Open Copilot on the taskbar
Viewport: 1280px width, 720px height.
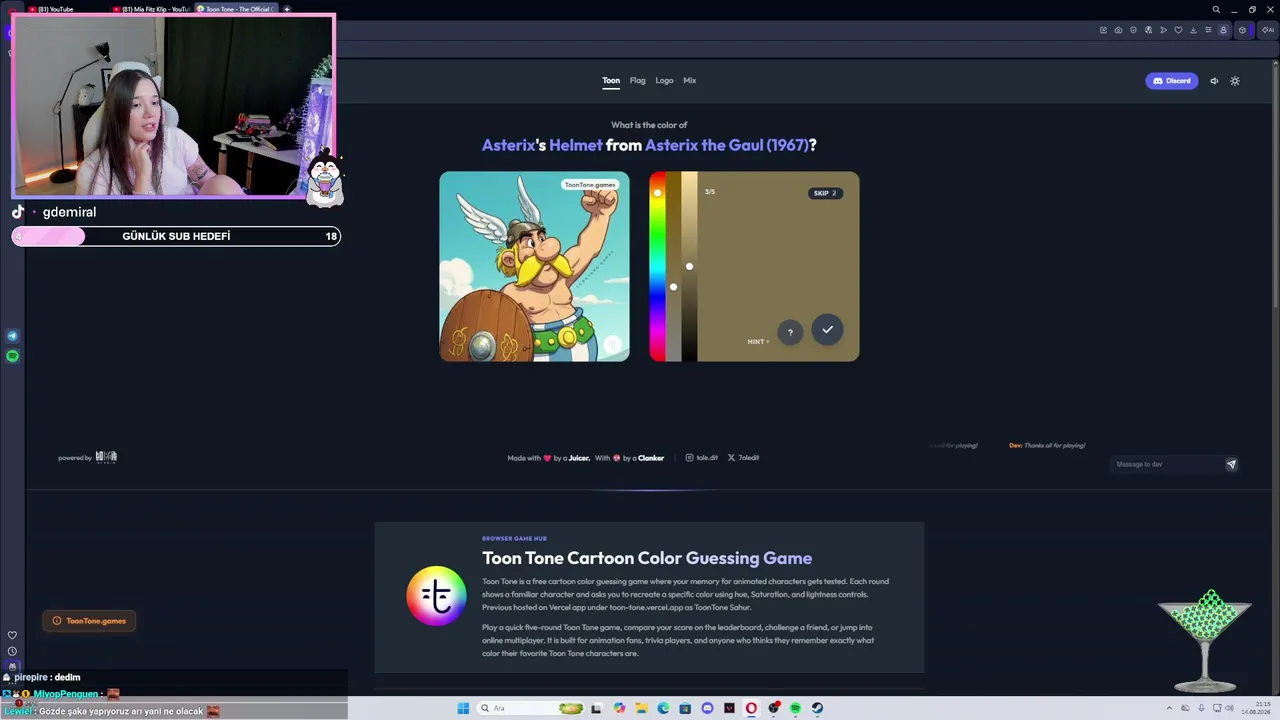(x=619, y=708)
